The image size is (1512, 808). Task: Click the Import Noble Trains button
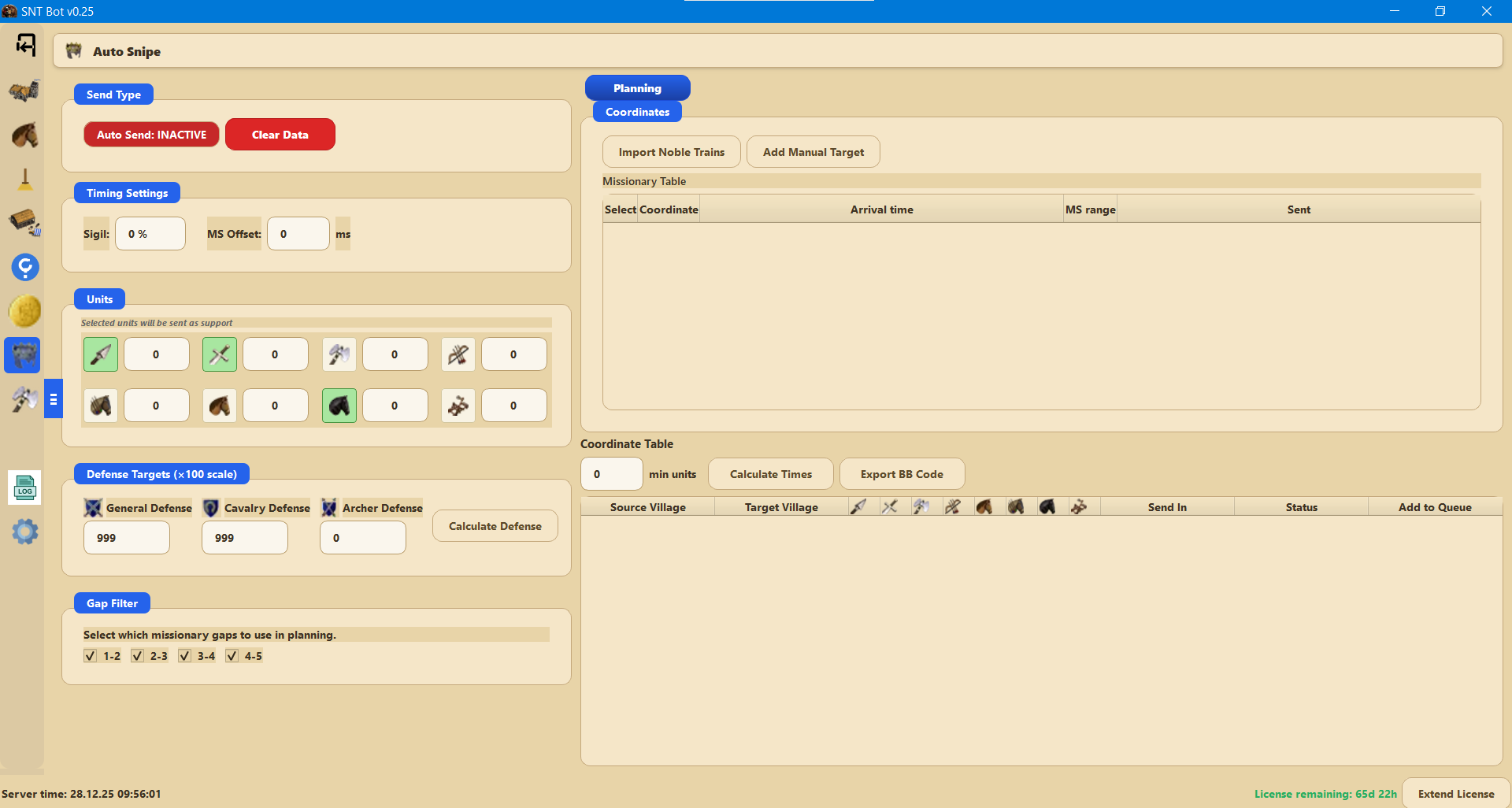click(671, 152)
